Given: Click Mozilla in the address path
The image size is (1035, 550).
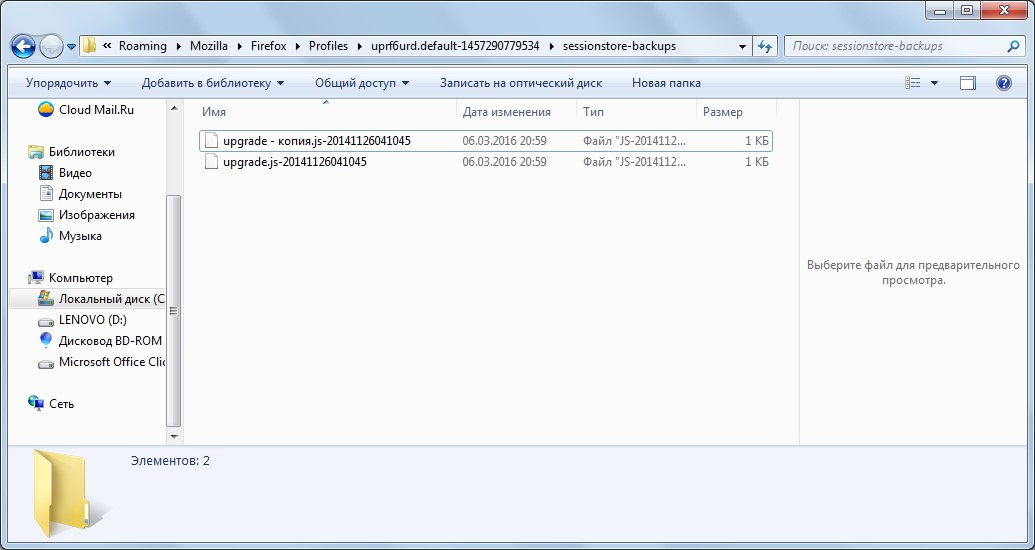Looking at the screenshot, I should pyautogui.click(x=209, y=46).
